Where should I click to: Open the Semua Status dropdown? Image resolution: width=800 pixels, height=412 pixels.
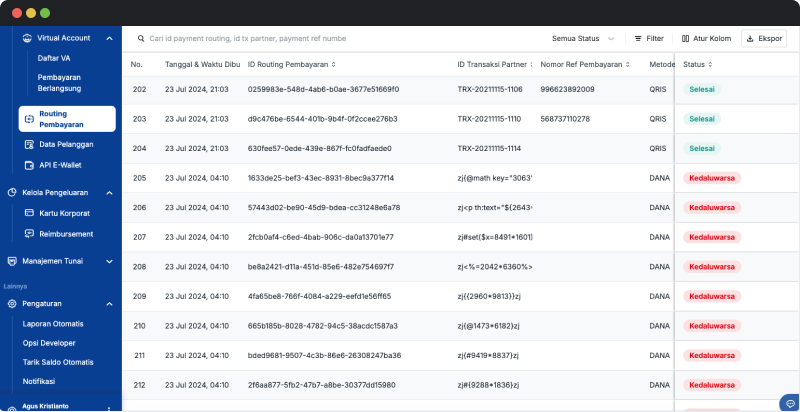click(583, 39)
